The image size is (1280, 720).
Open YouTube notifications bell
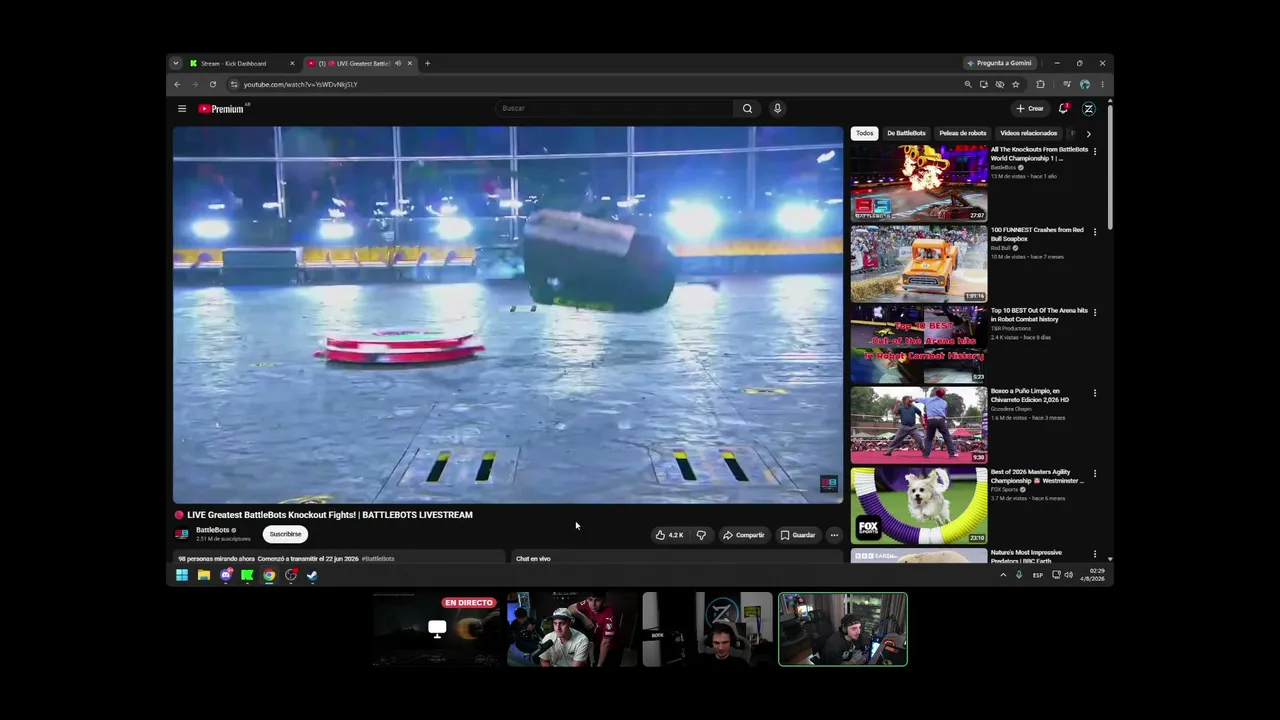[x=1063, y=108]
